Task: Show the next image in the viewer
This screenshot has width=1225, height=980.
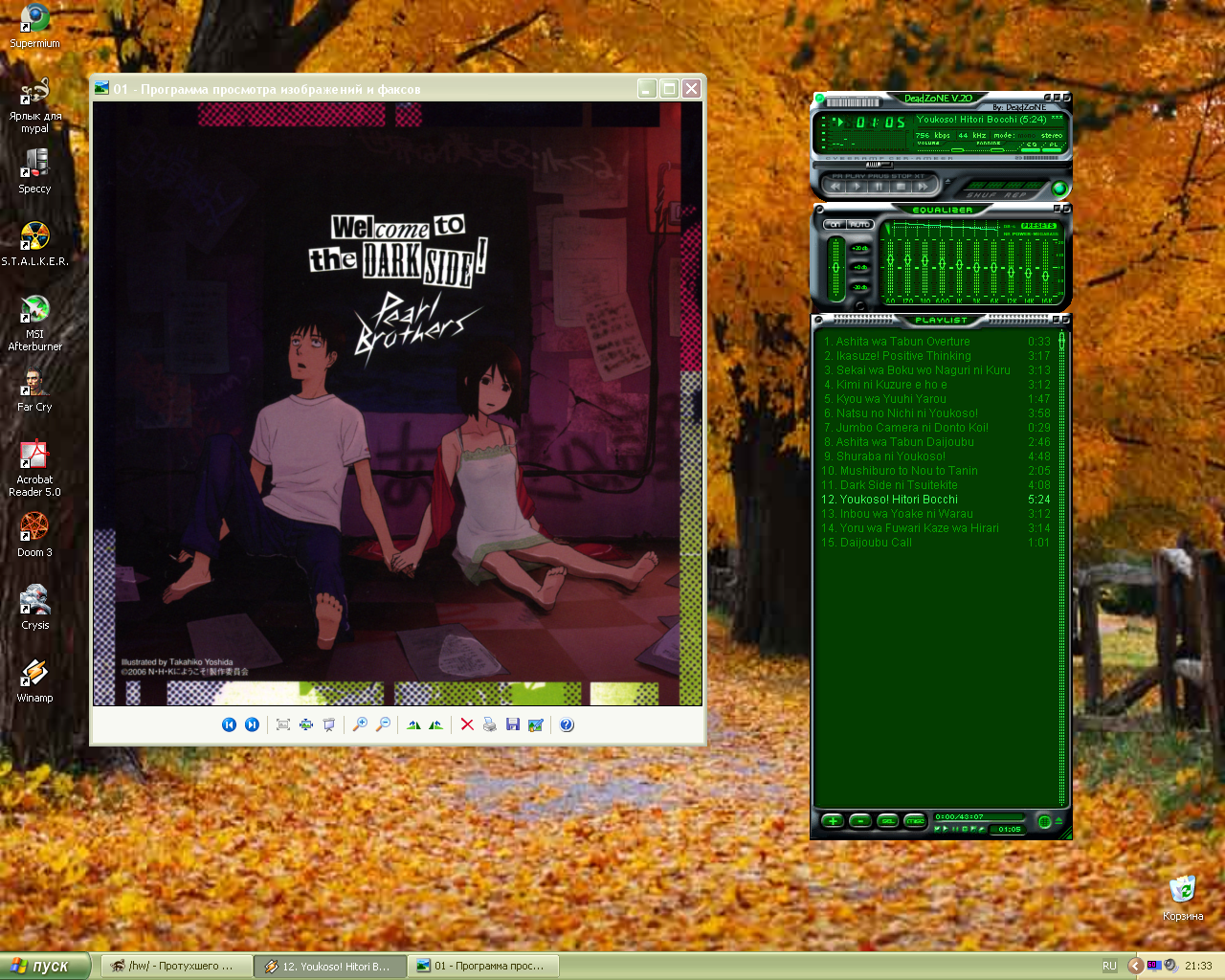Action: (x=252, y=724)
